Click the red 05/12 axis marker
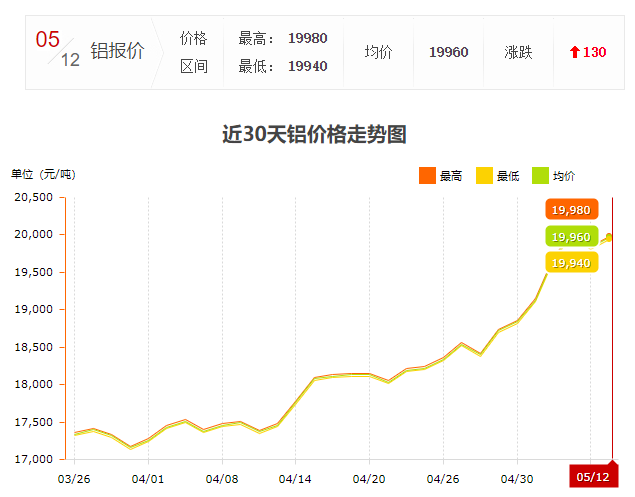 click(x=594, y=477)
